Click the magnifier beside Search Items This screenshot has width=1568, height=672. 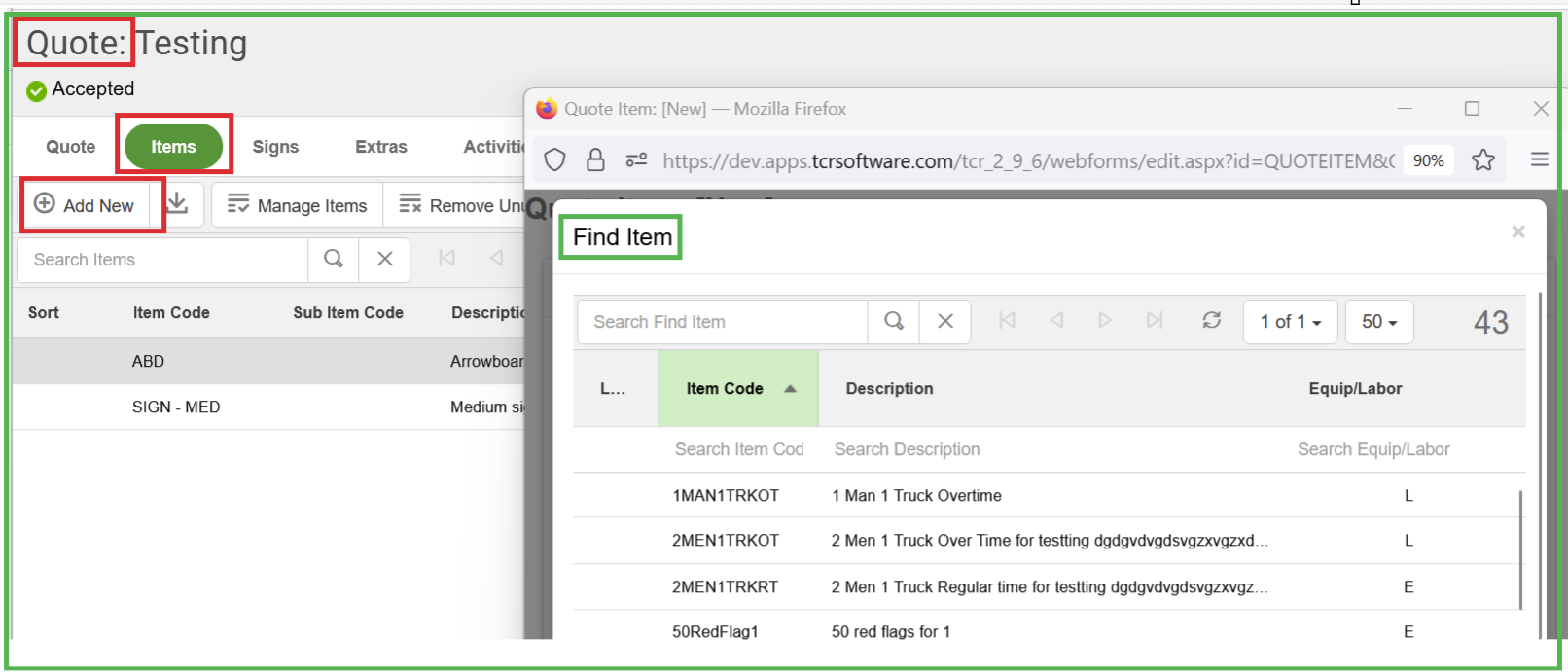tap(334, 259)
